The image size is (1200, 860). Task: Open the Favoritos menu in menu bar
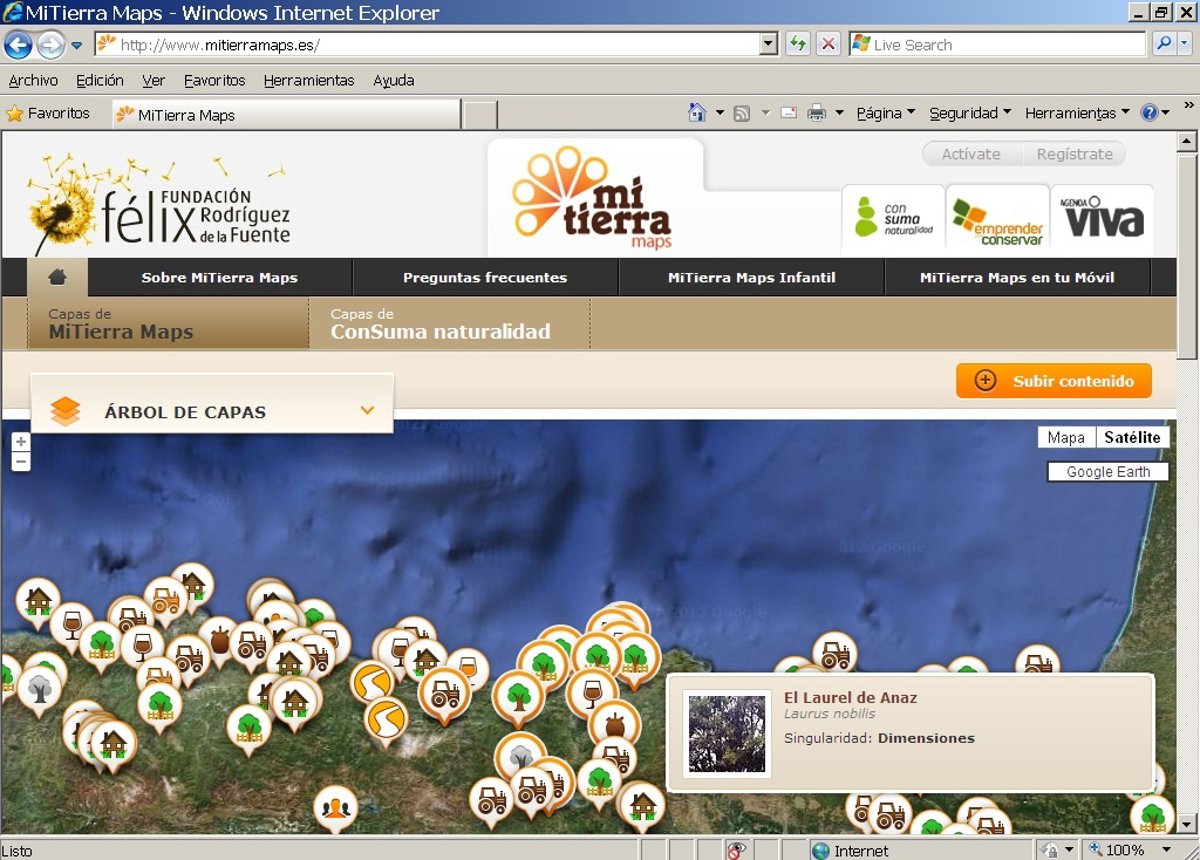point(214,80)
